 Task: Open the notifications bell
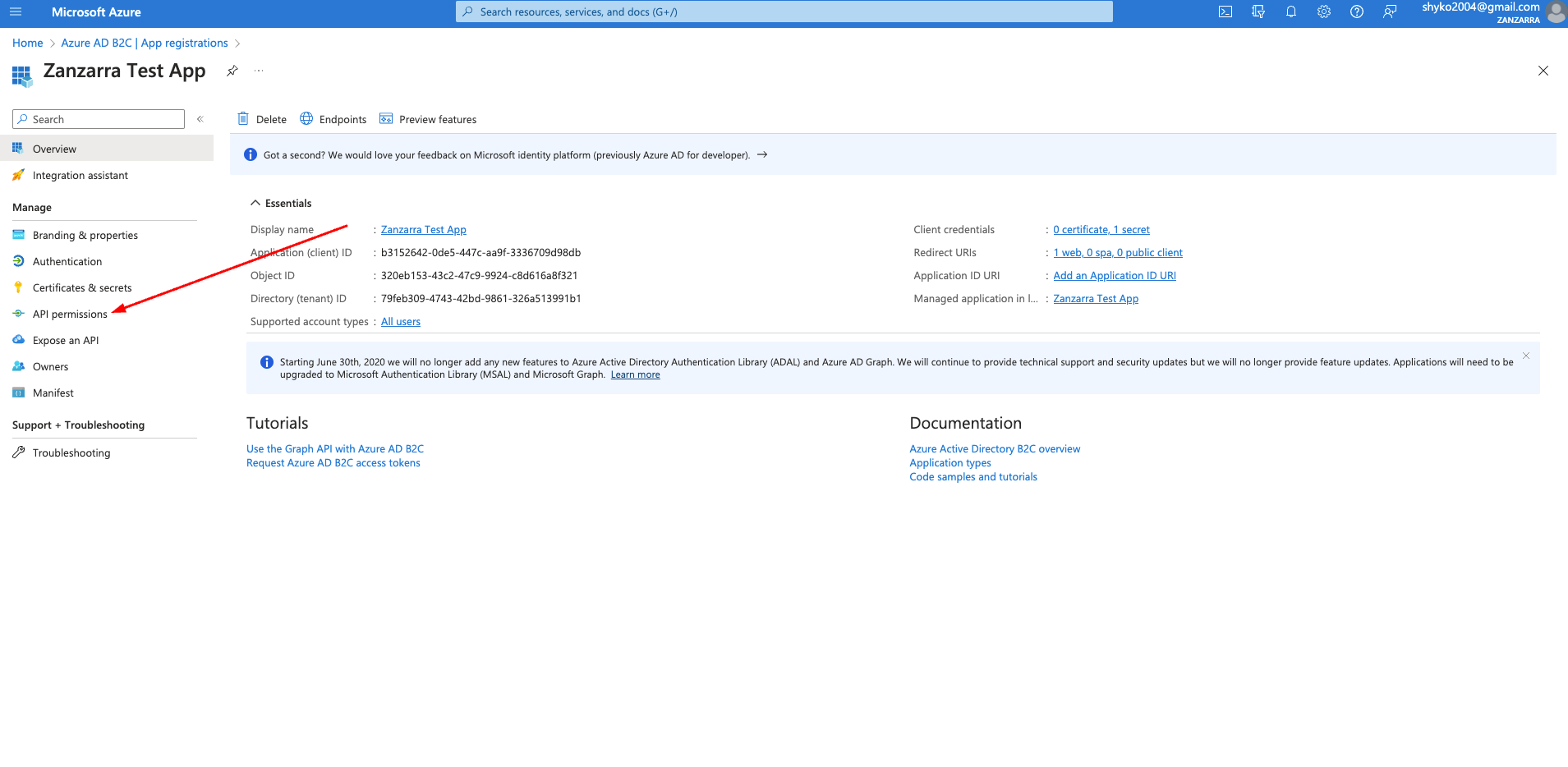tap(1291, 11)
